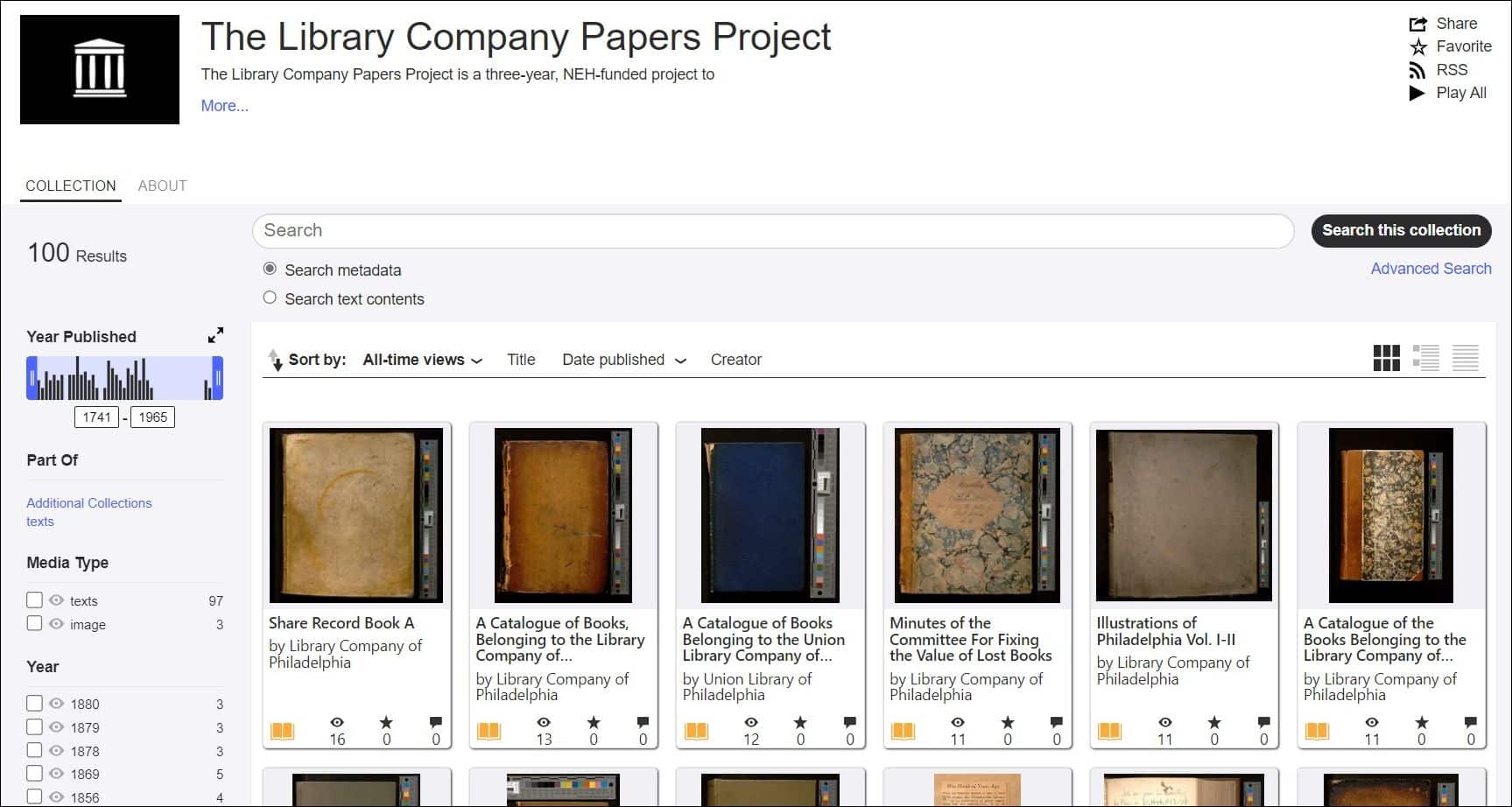Check the texts media type checkbox

point(34,600)
